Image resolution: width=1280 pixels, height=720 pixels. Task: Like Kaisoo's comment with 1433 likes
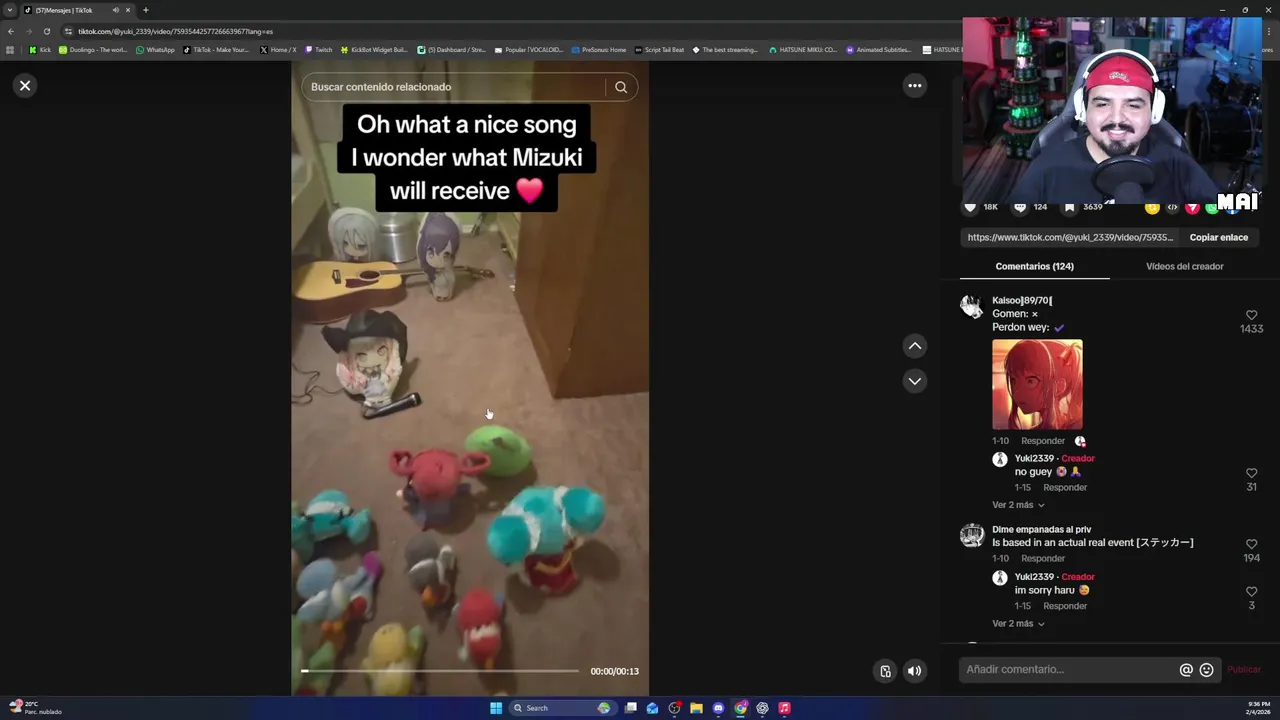point(1251,315)
